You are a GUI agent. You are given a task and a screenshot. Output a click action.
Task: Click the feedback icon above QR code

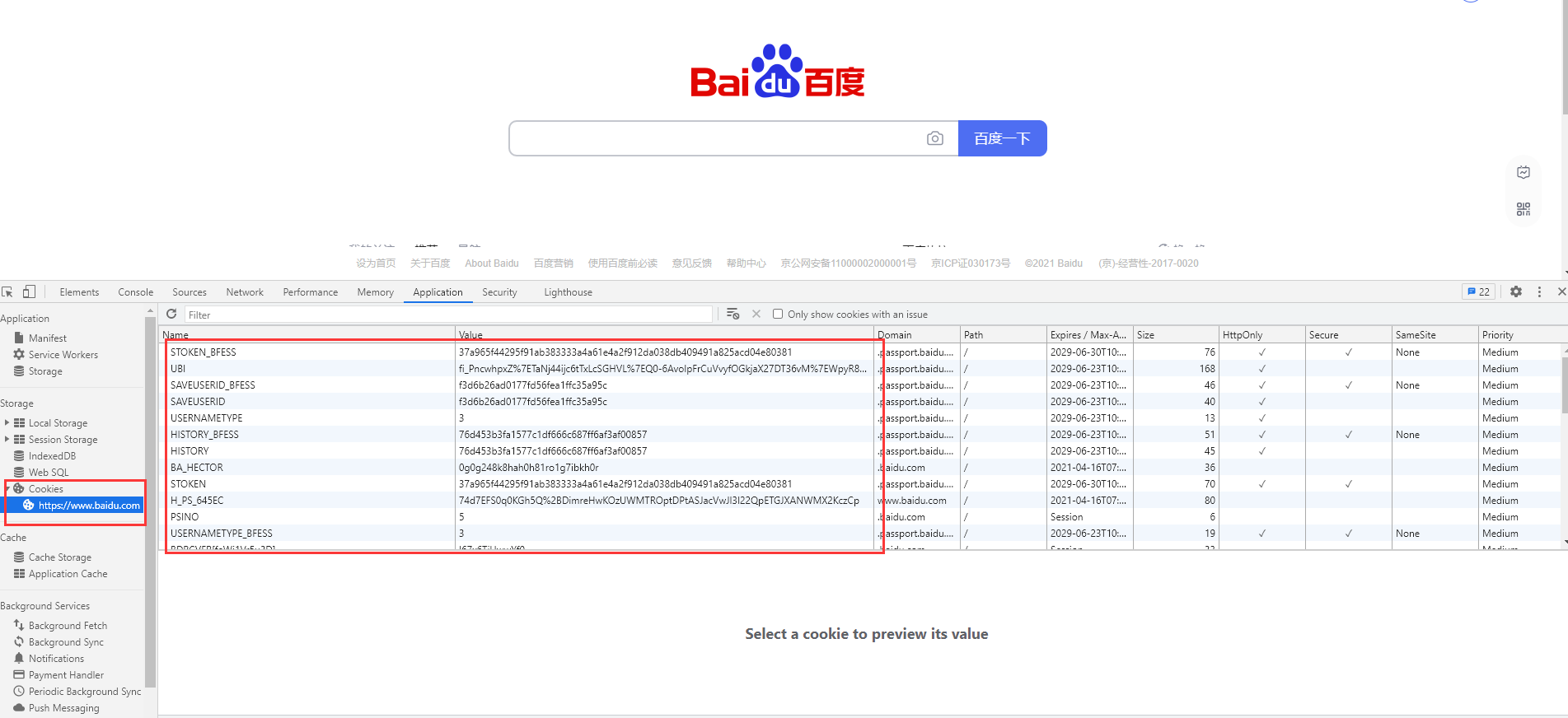coord(1524,172)
